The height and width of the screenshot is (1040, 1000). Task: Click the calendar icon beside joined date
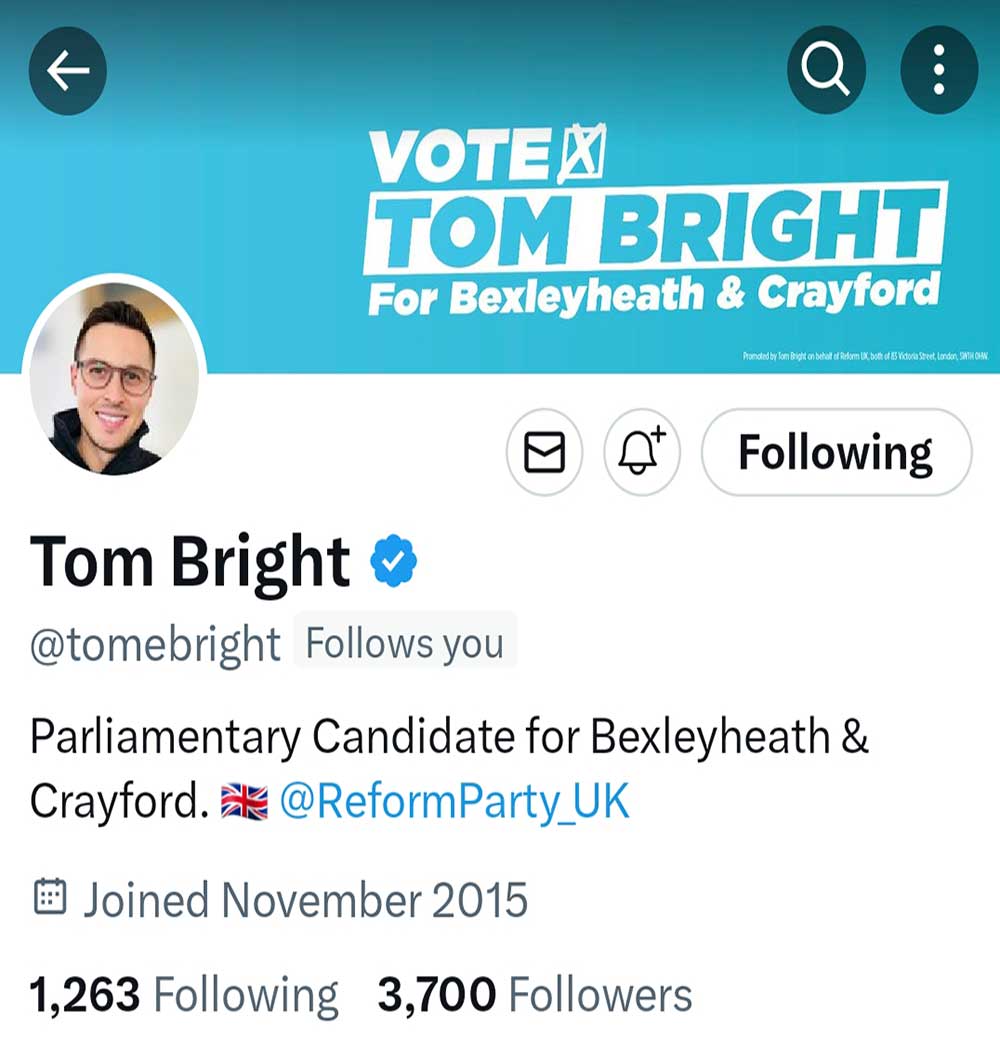point(50,897)
